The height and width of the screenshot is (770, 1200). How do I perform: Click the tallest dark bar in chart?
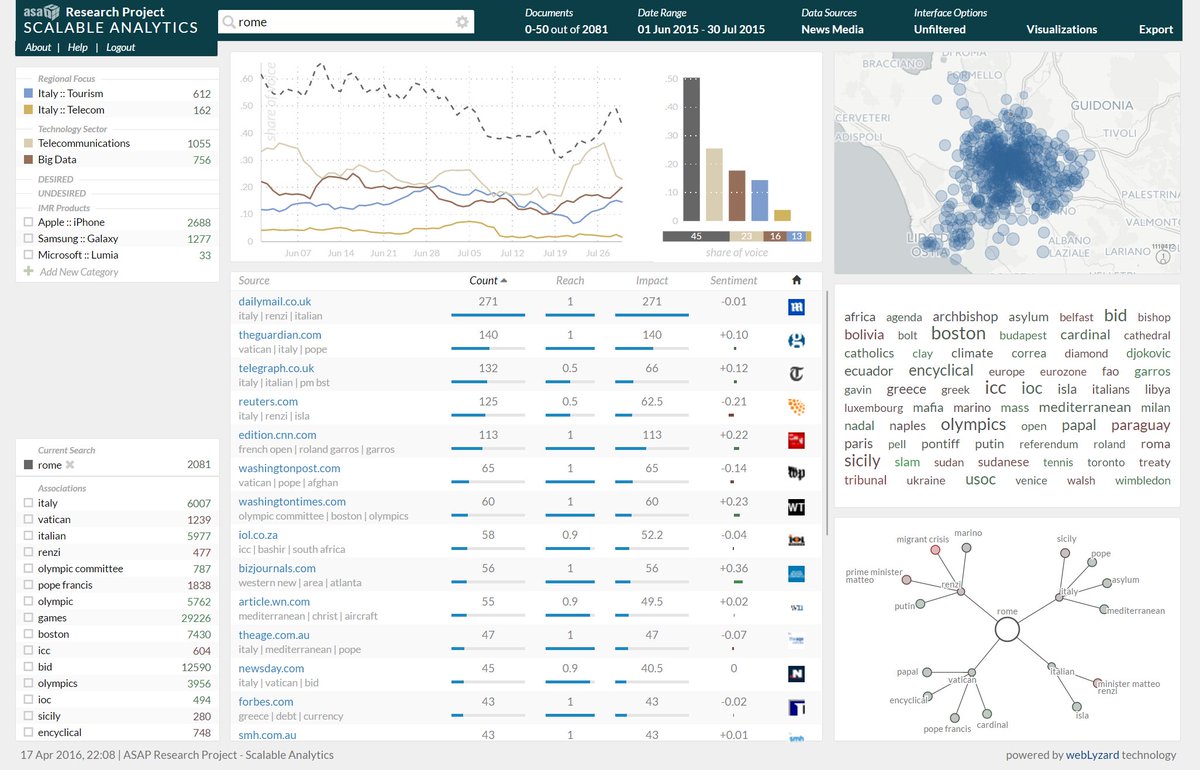click(691, 149)
